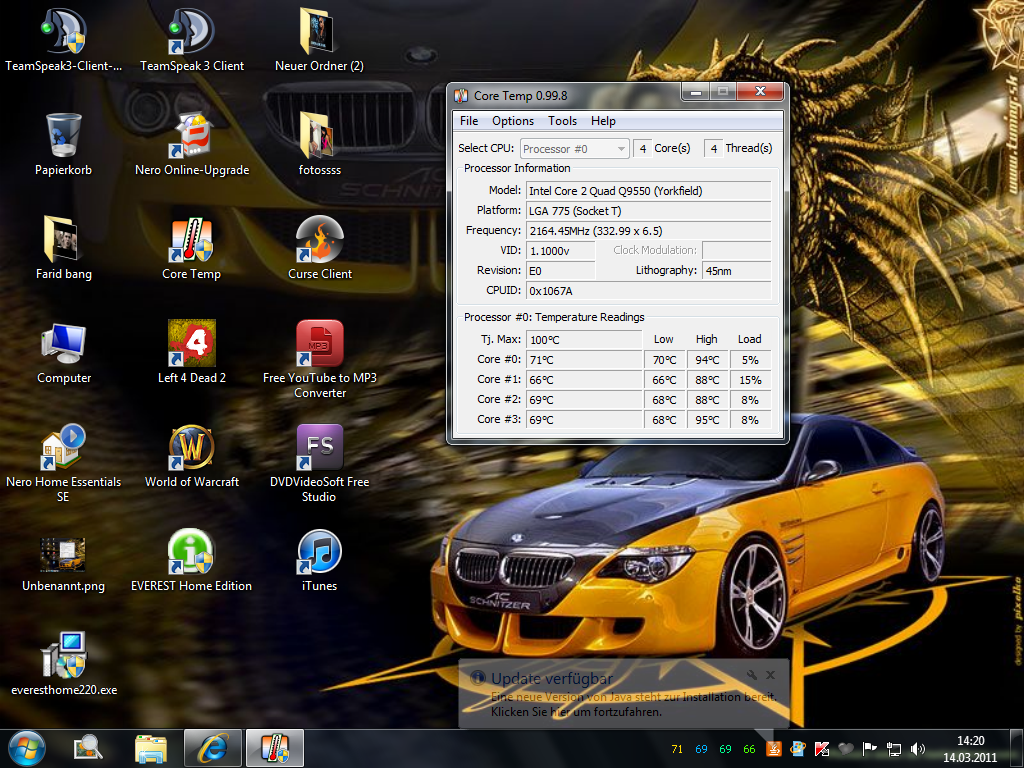This screenshot has width=1024, height=768.
Task: Open notification options wrench icon
Action: tap(752, 675)
